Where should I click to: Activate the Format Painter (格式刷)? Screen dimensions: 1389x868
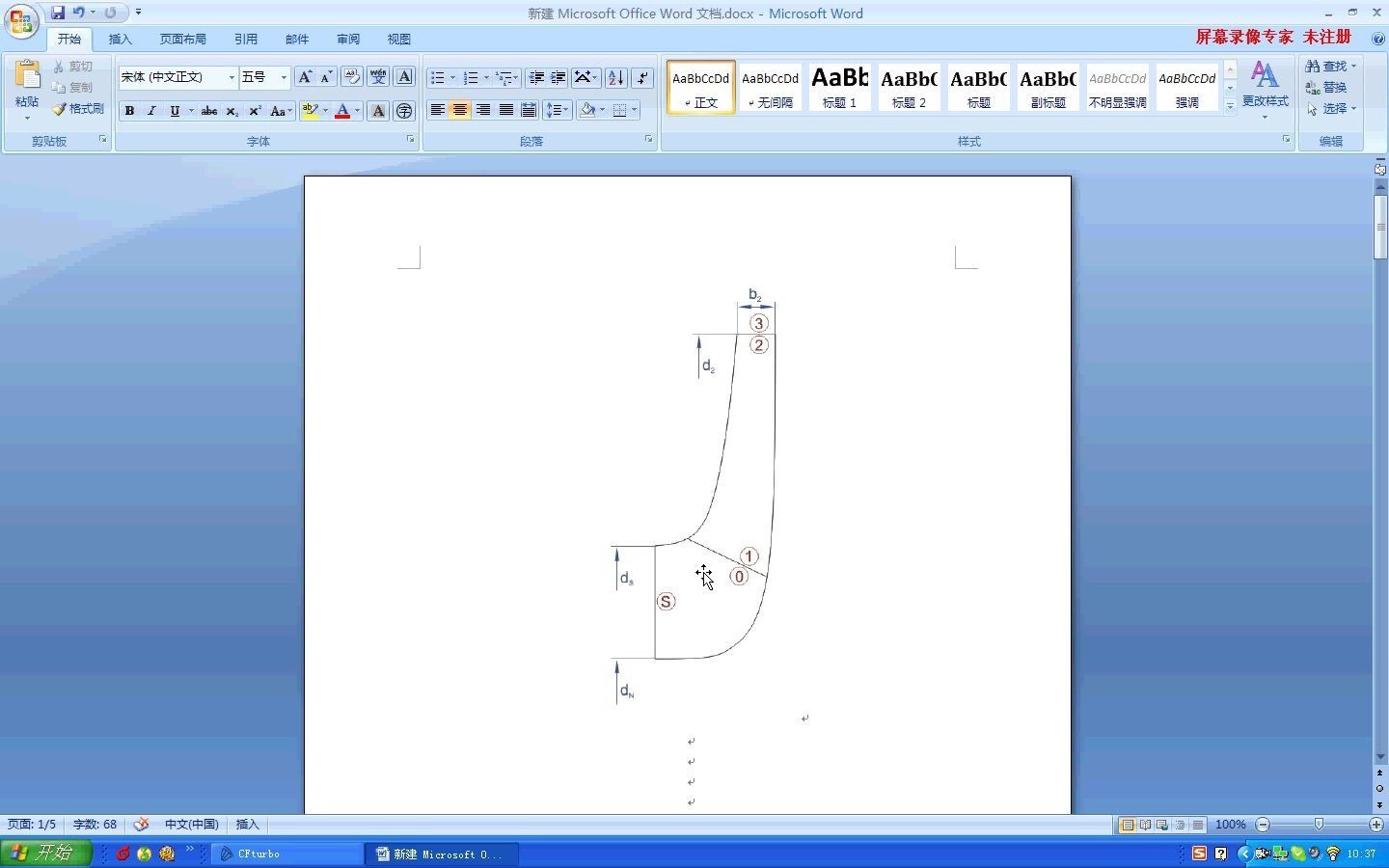point(78,109)
